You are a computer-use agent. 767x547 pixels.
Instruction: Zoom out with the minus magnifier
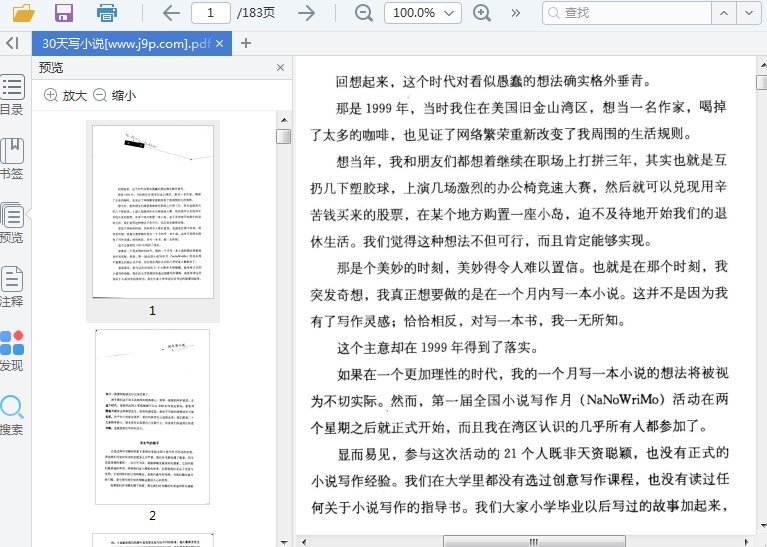coord(364,13)
